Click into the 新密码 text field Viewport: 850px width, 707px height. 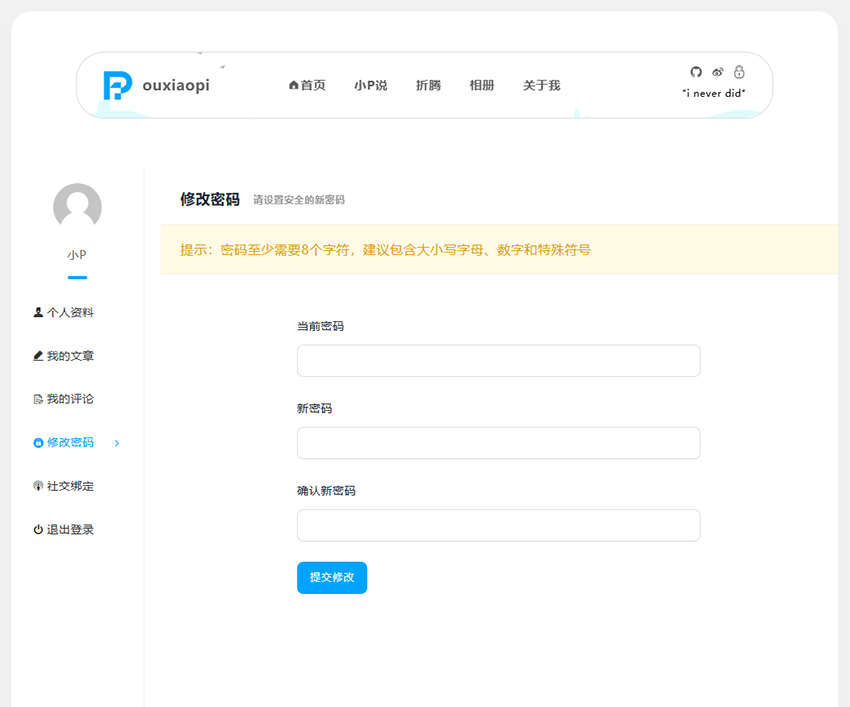click(498, 443)
